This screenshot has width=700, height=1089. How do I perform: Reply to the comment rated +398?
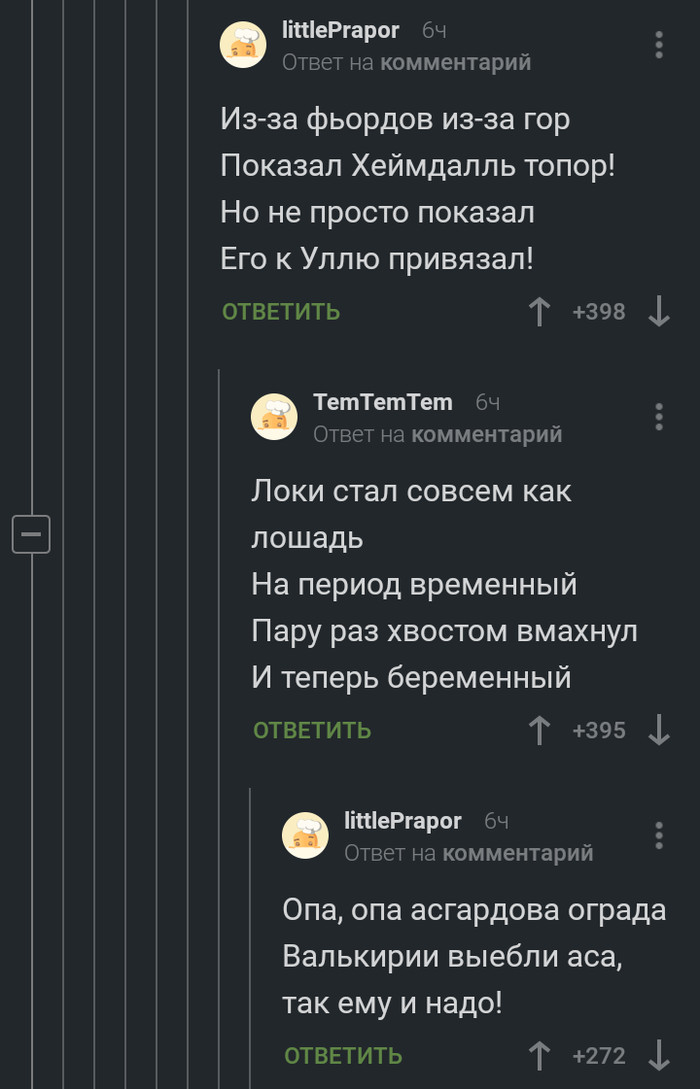(281, 312)
